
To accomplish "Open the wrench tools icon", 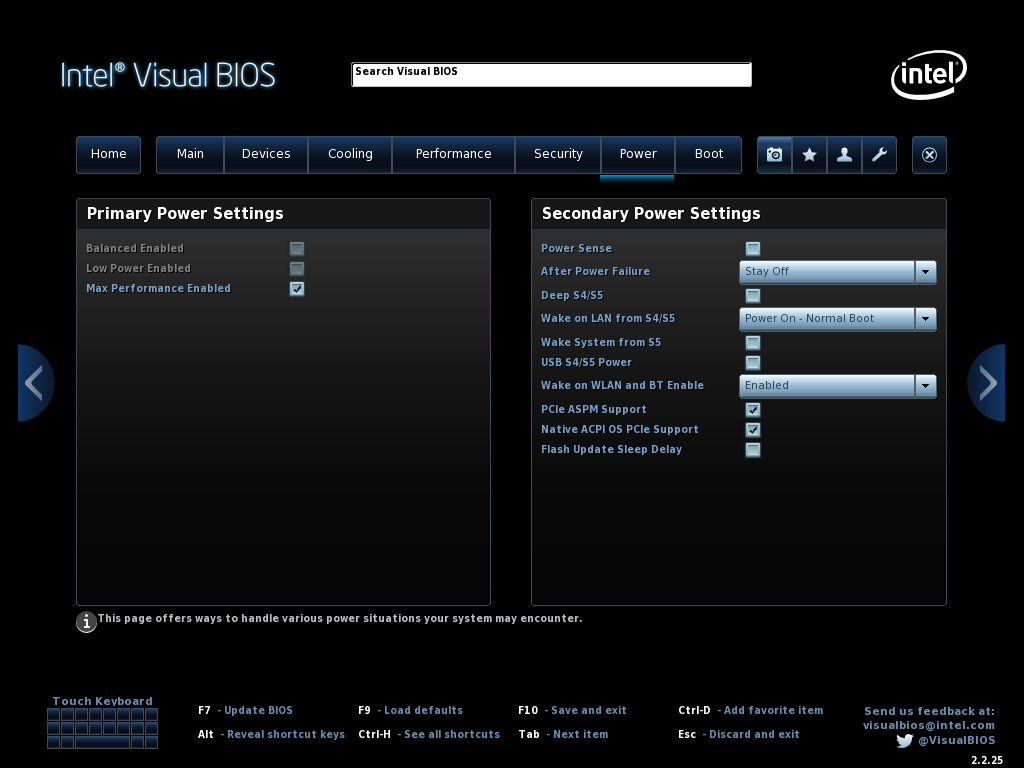I will coord(879,155).
